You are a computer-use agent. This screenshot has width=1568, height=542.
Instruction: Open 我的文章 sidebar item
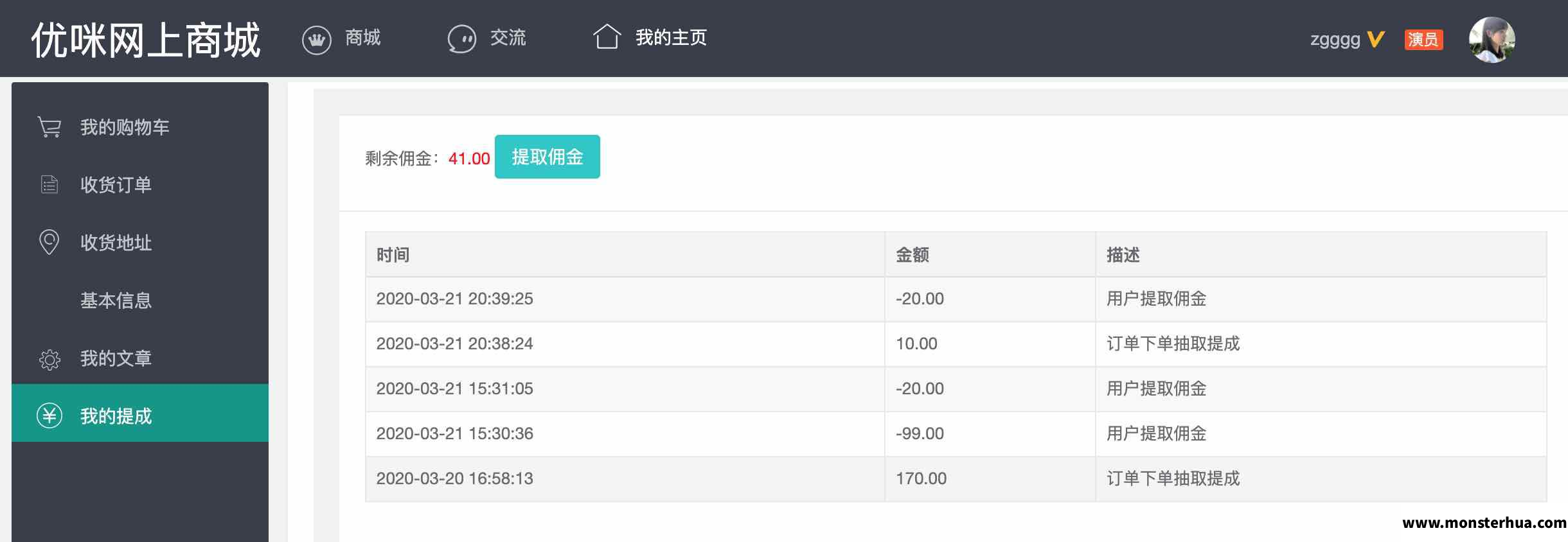click(140, 358)
